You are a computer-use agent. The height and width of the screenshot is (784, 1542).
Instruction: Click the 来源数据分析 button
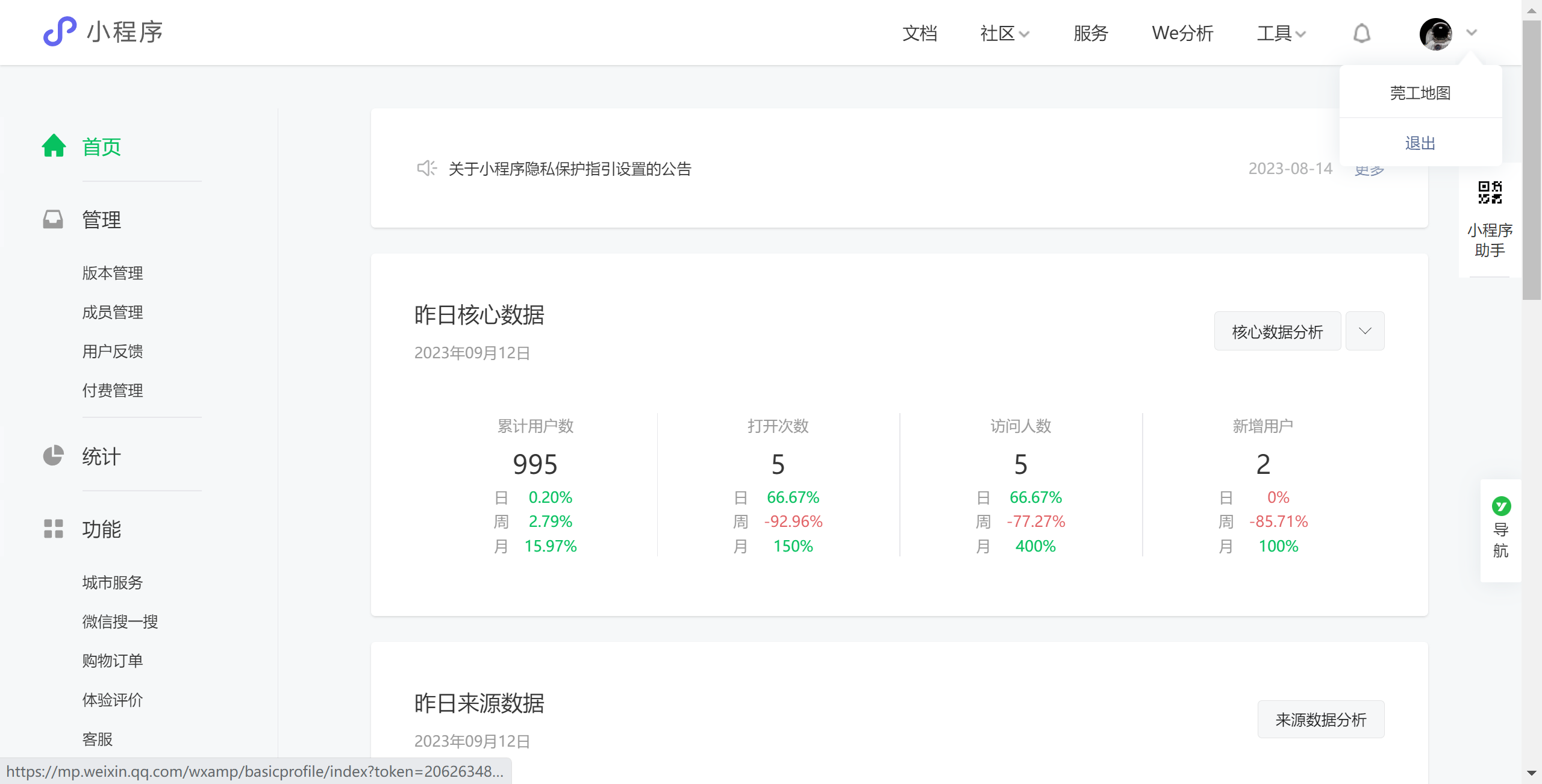[1320, 719]
